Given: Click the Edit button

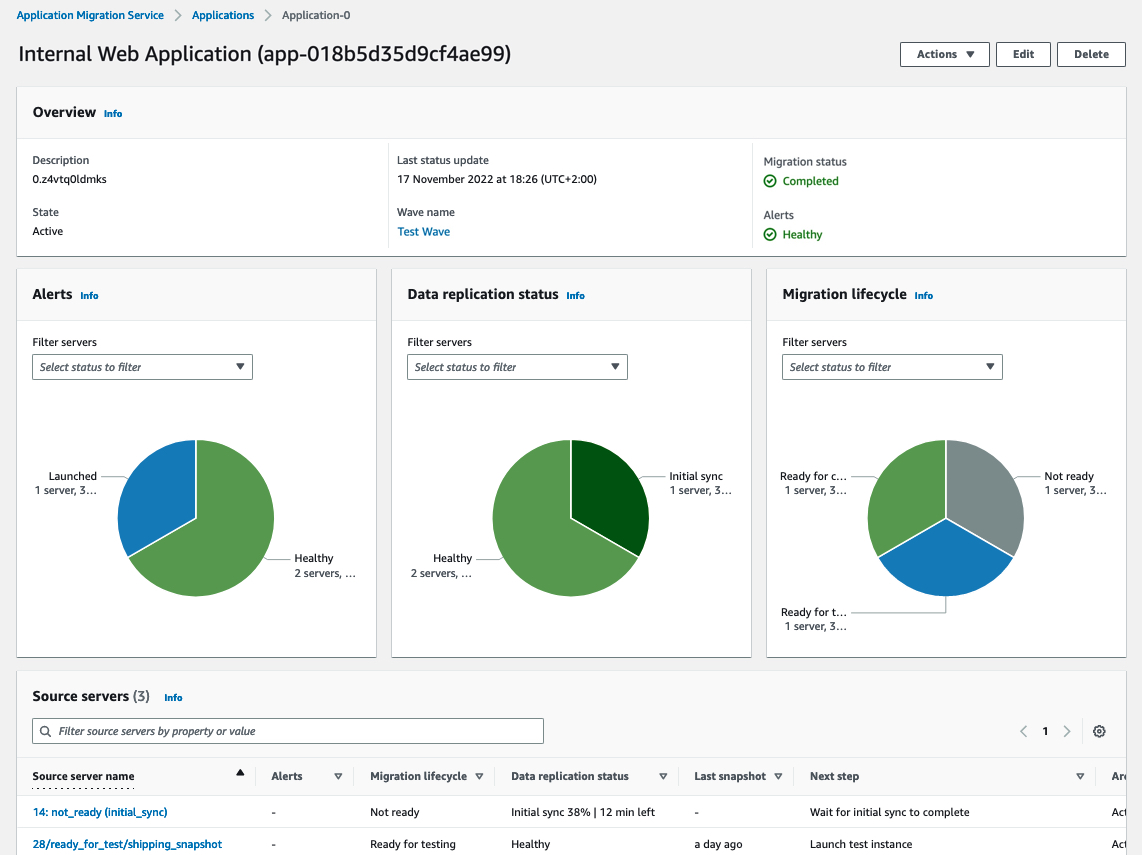Looking at the screenshot, I should (1023, 54).
